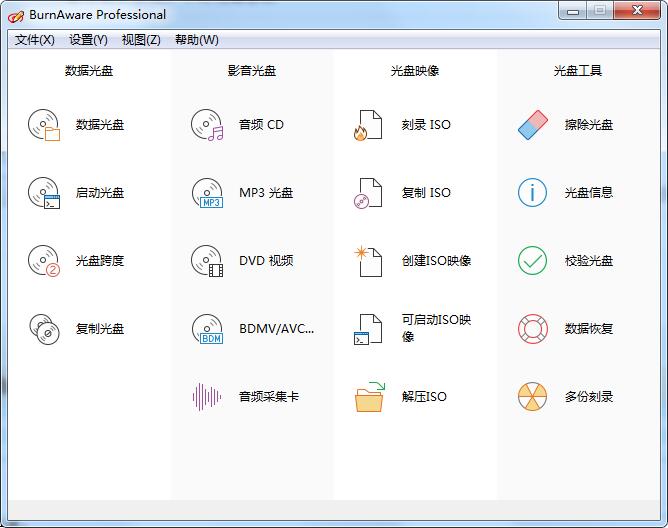The width and height of the screenshot is (668, 528).
Task: Launch the 启动光盘 label
Action: click(100, 193)
